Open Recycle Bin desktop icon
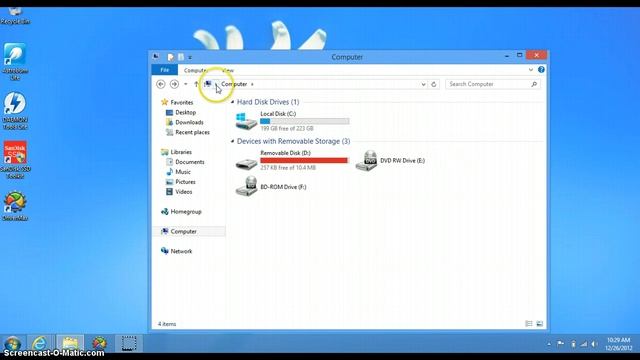 [15, 16]
